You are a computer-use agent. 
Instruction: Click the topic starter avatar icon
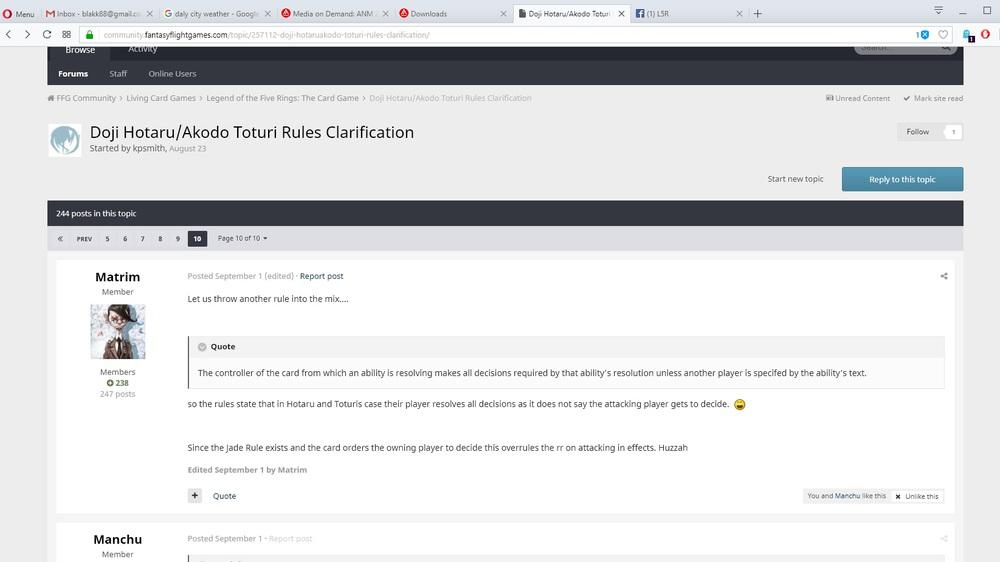[65, 140]
